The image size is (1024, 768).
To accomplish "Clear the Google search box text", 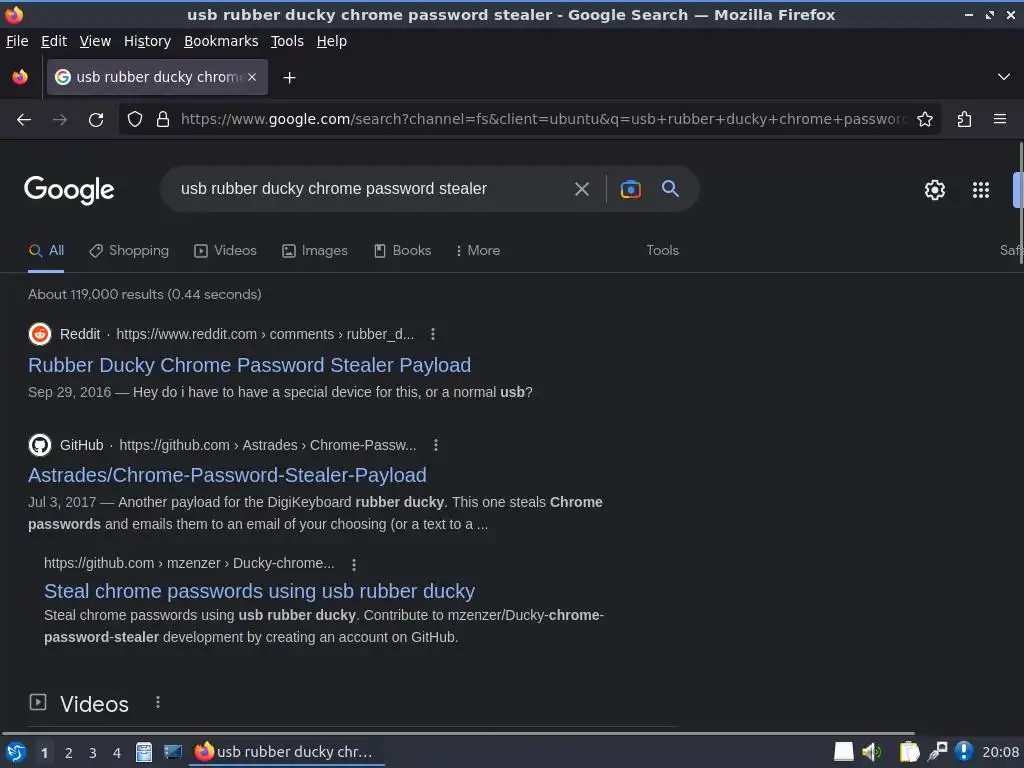I will (581, 189).
